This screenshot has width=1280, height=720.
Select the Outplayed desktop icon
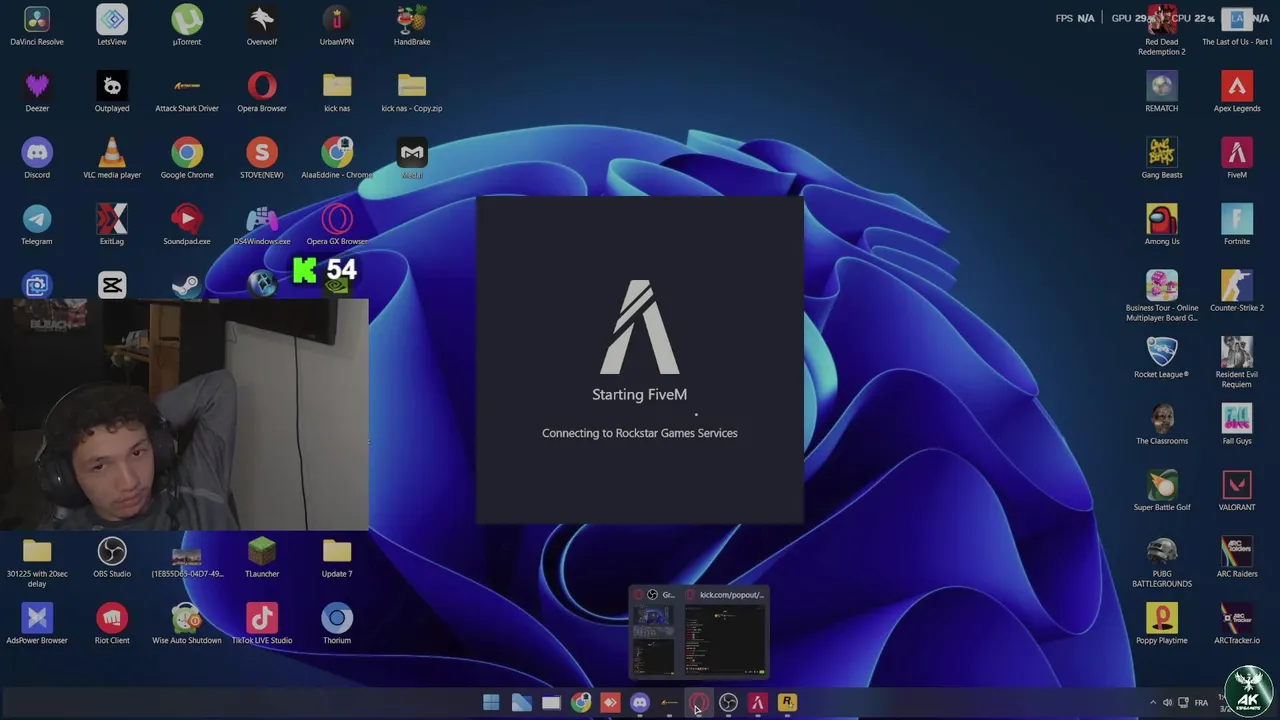112,92
